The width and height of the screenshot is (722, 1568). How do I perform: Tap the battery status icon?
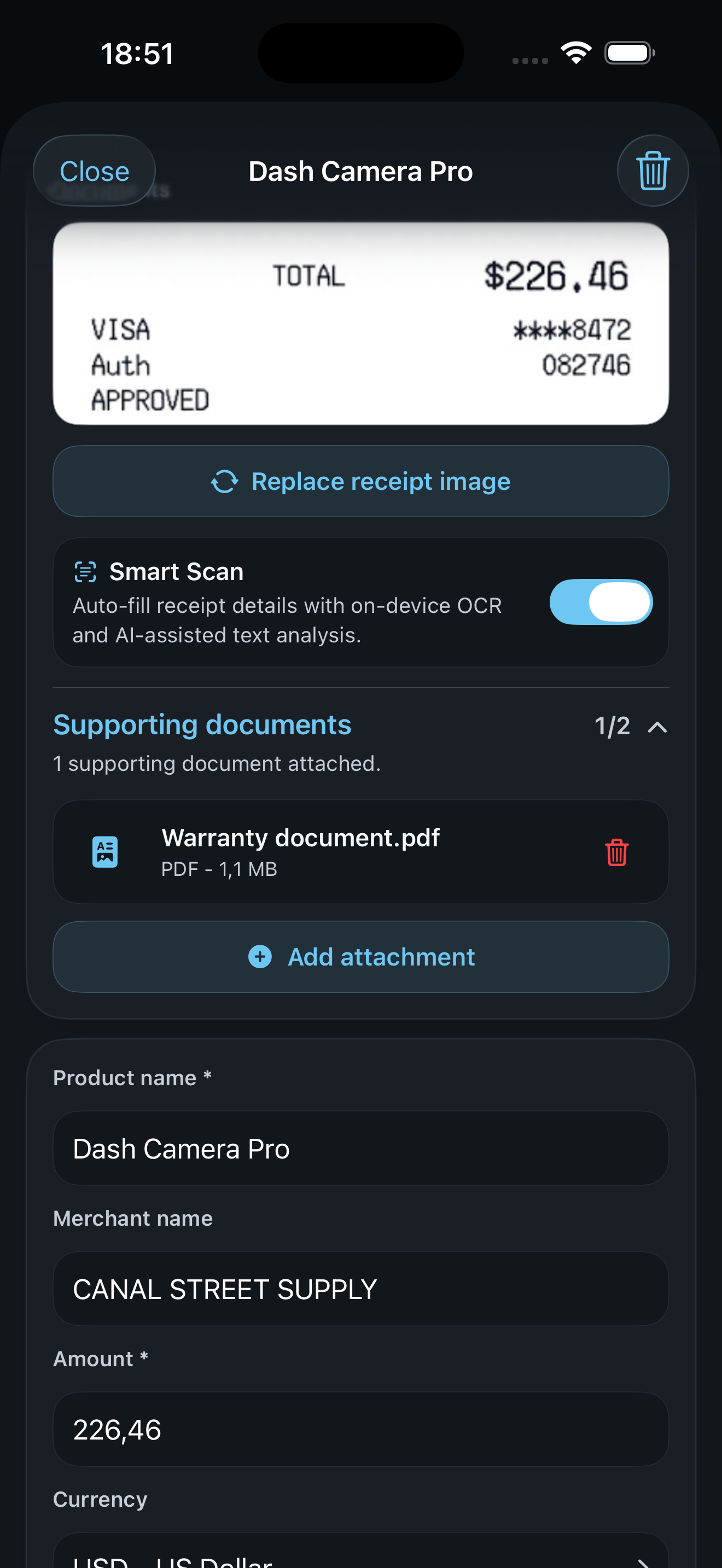pyautogui.click(x=630, y=53)
